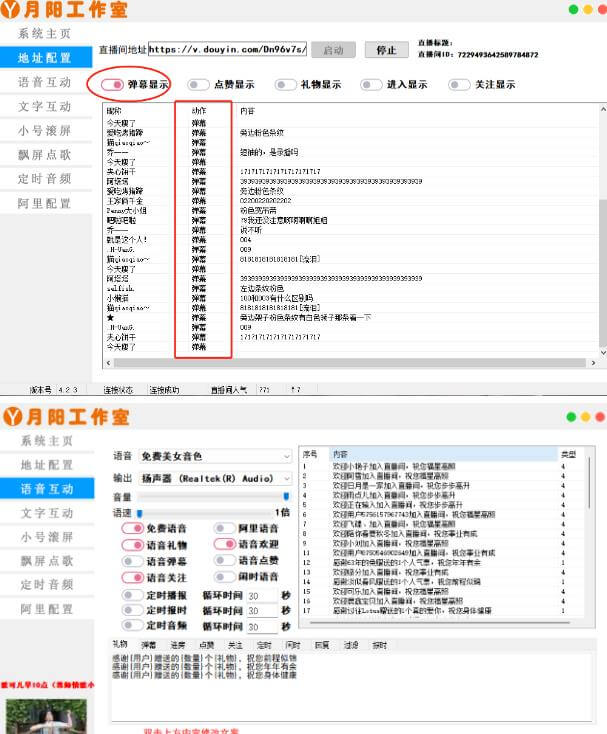Open 小号滚屏 in the 地址配置 window sidebar
The width and height of the screenshot is (607, 734).
click(x=45, y=131)
